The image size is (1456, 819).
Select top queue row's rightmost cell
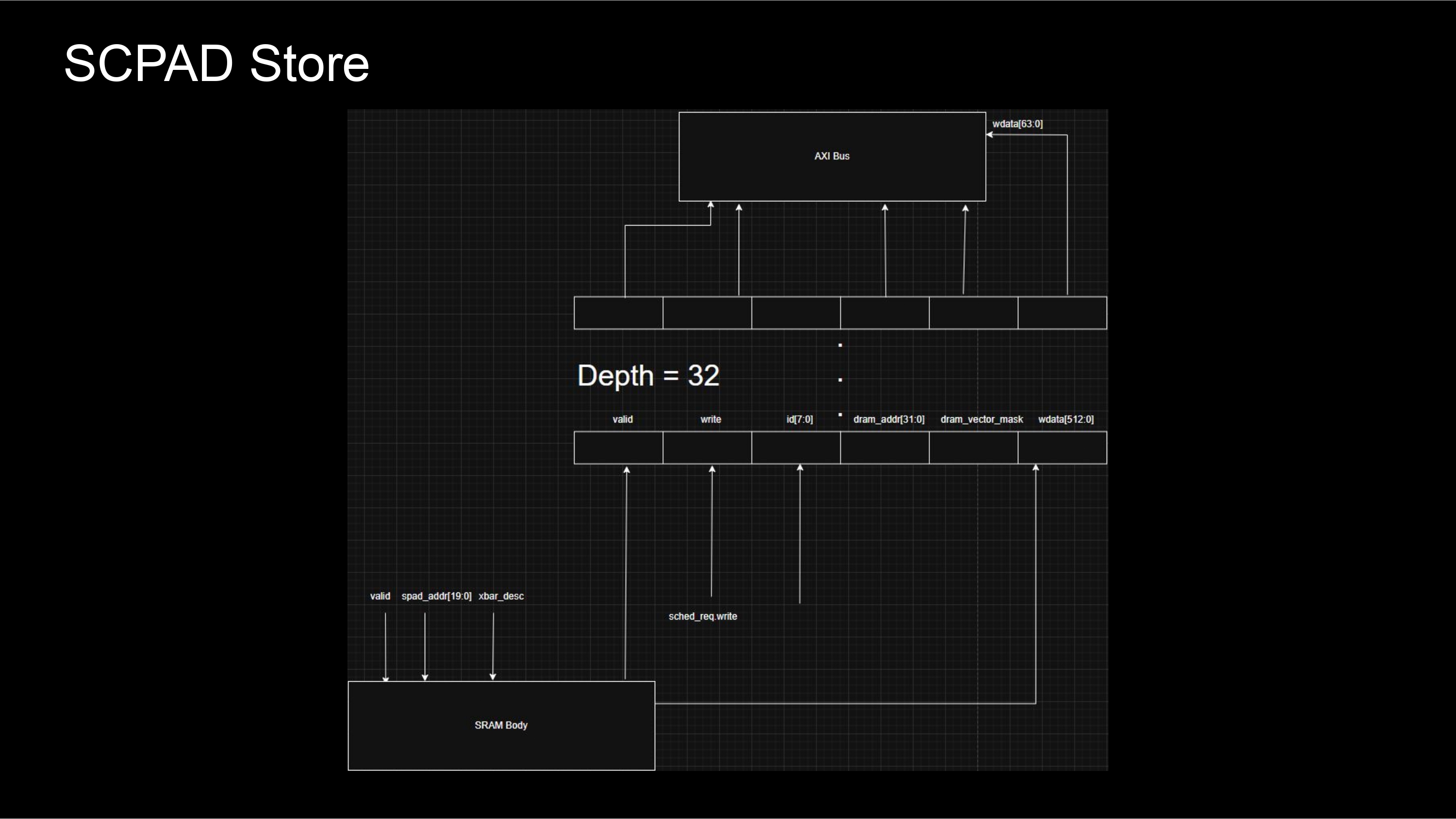pos(1062,312)
